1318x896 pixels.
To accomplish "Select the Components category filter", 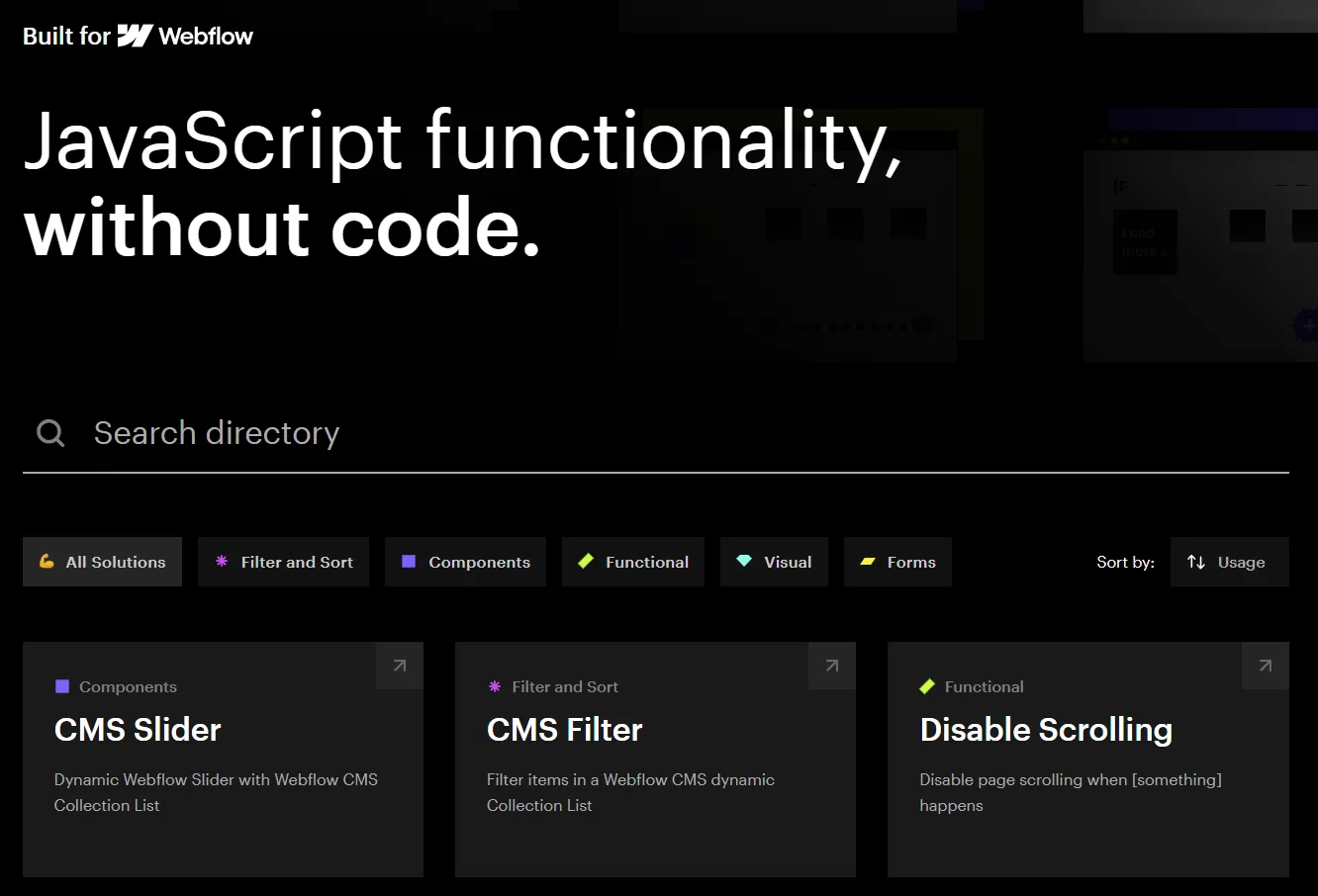I will click(x=465, y=562).
